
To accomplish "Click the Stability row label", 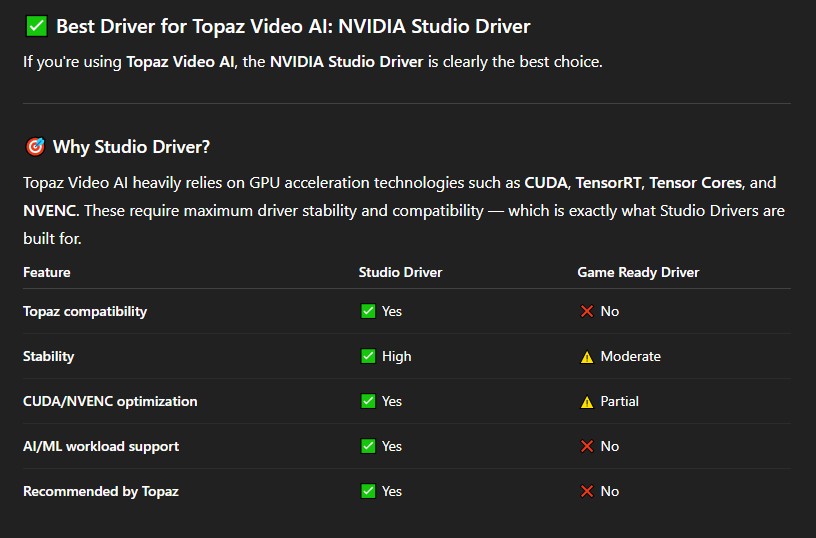I will [48, 356].
